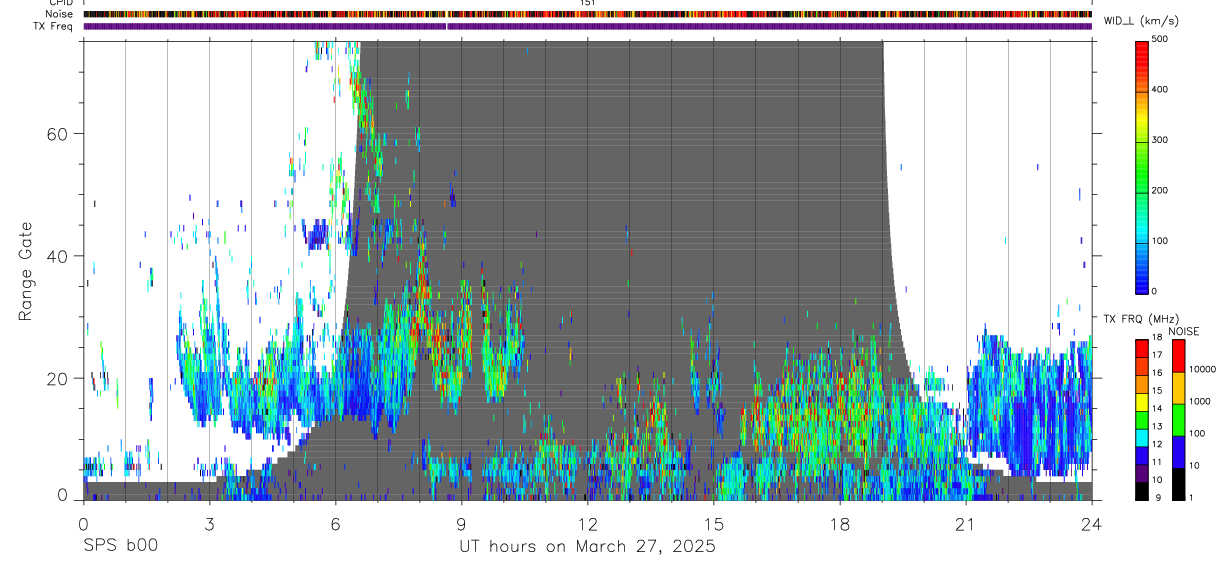Click the blue segment of the NOISE legend

click(1179, 452)
